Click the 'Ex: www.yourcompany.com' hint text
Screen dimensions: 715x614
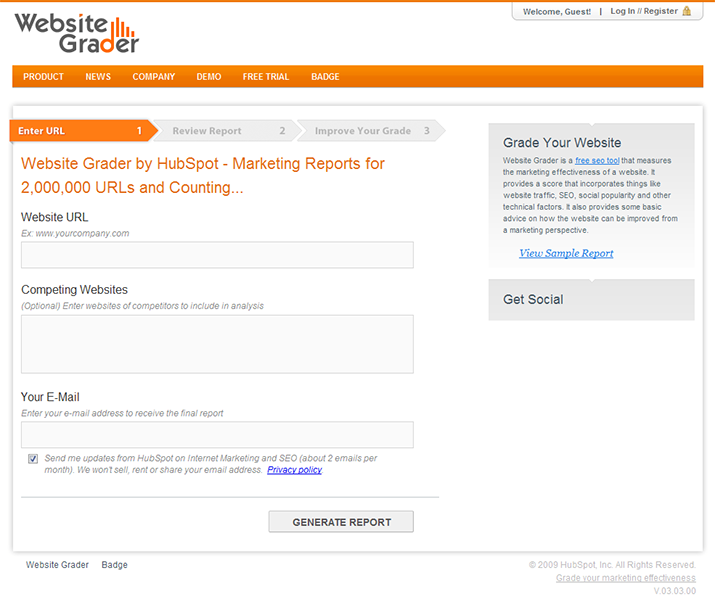(x=75, y=233)
